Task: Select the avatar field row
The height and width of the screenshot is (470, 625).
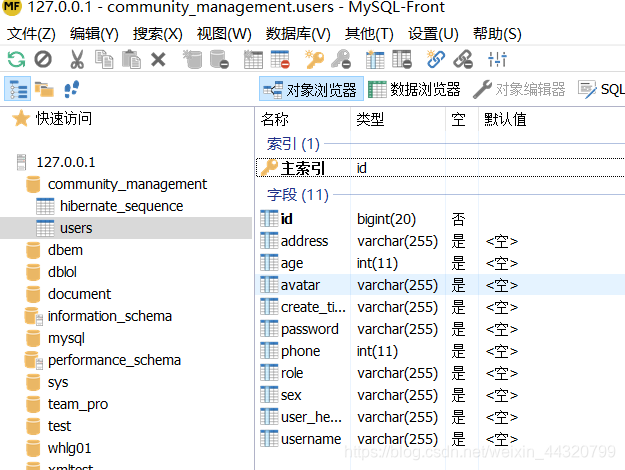Action: coord(440,285)
